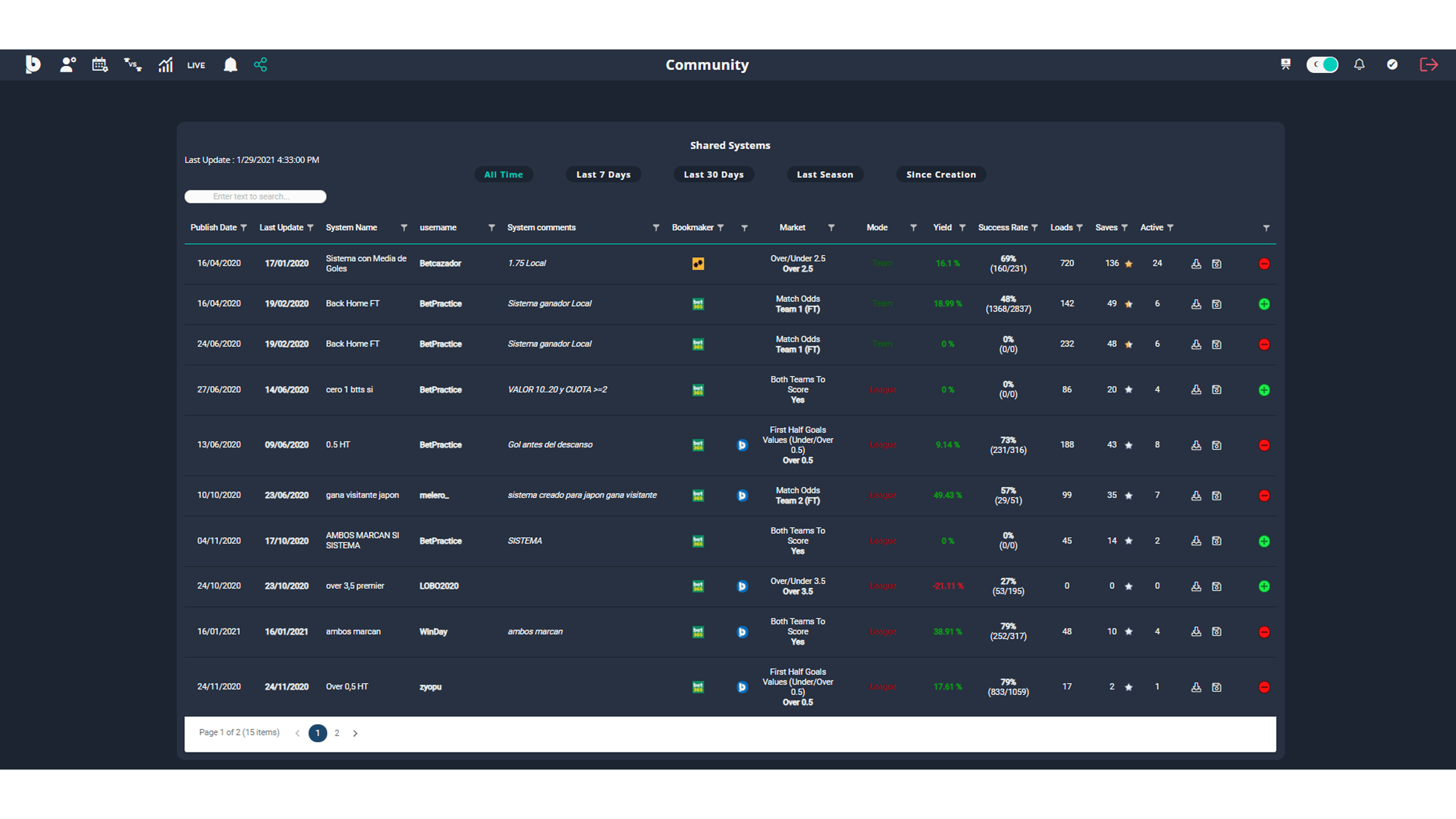Open the Publish Date column filter
The image size is (1456, 819).
pyautogui.click(x=243, y=227)
